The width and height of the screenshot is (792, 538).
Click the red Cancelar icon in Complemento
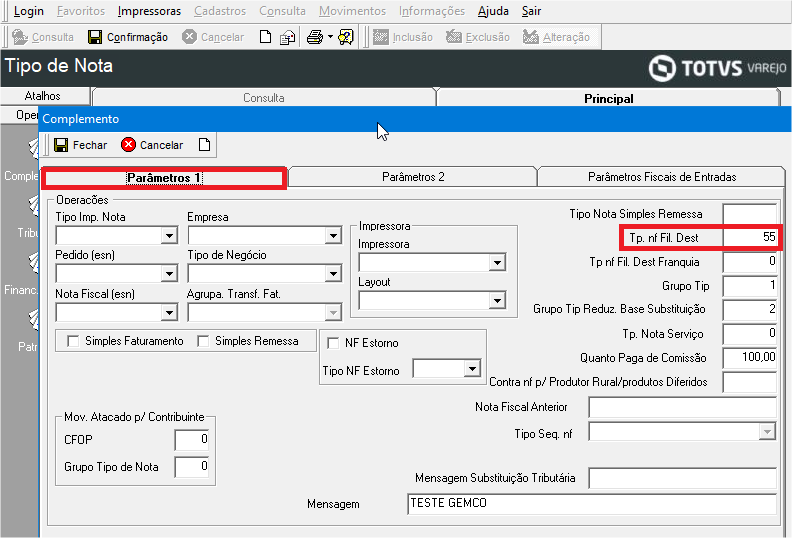128,145
